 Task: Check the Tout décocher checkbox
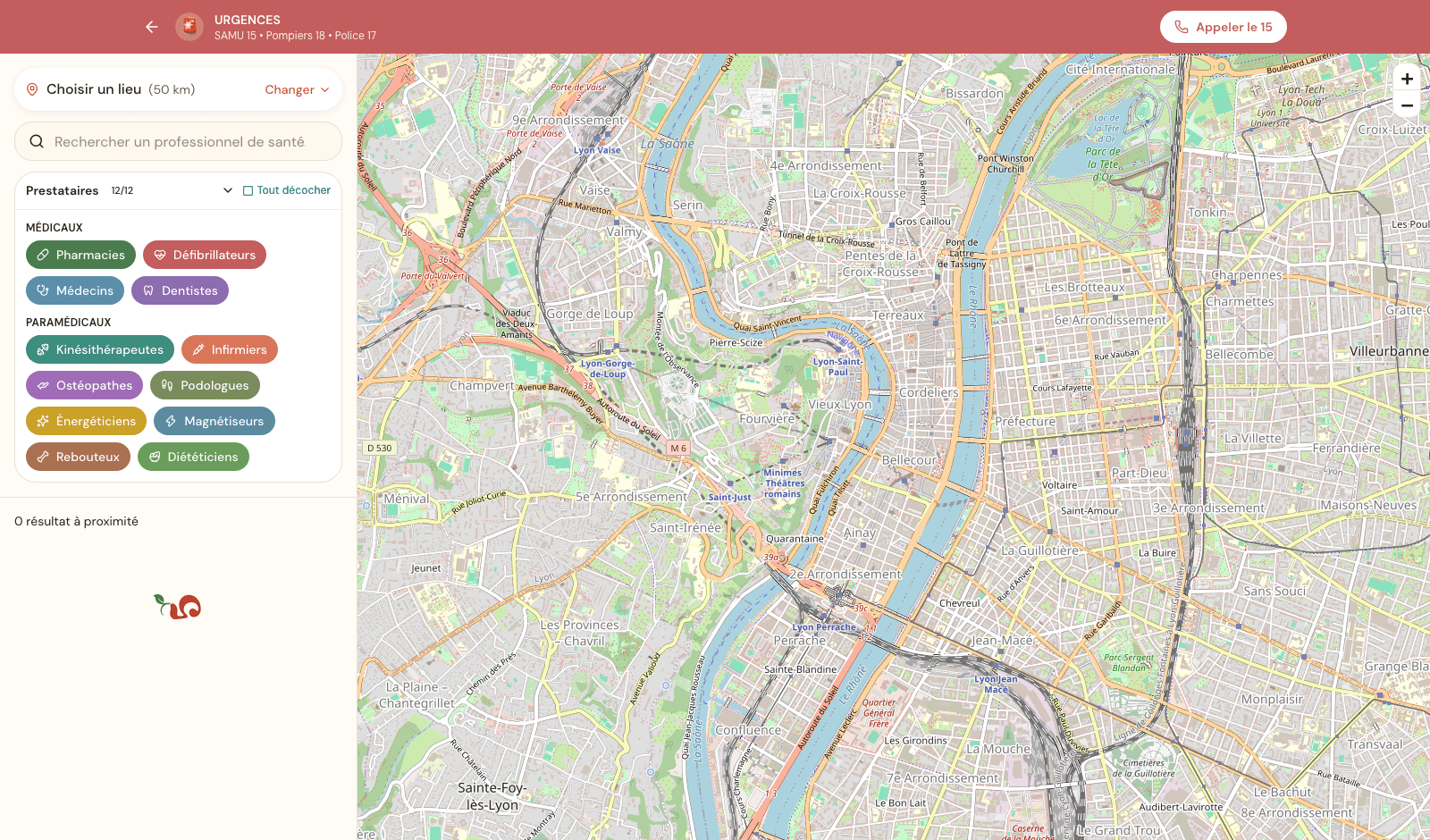(x=248, y=190)
